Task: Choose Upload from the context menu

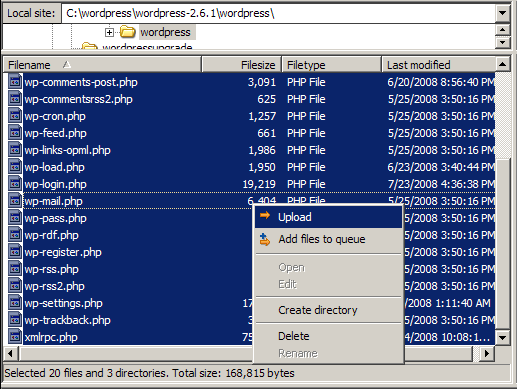Action: click(328, 217)
